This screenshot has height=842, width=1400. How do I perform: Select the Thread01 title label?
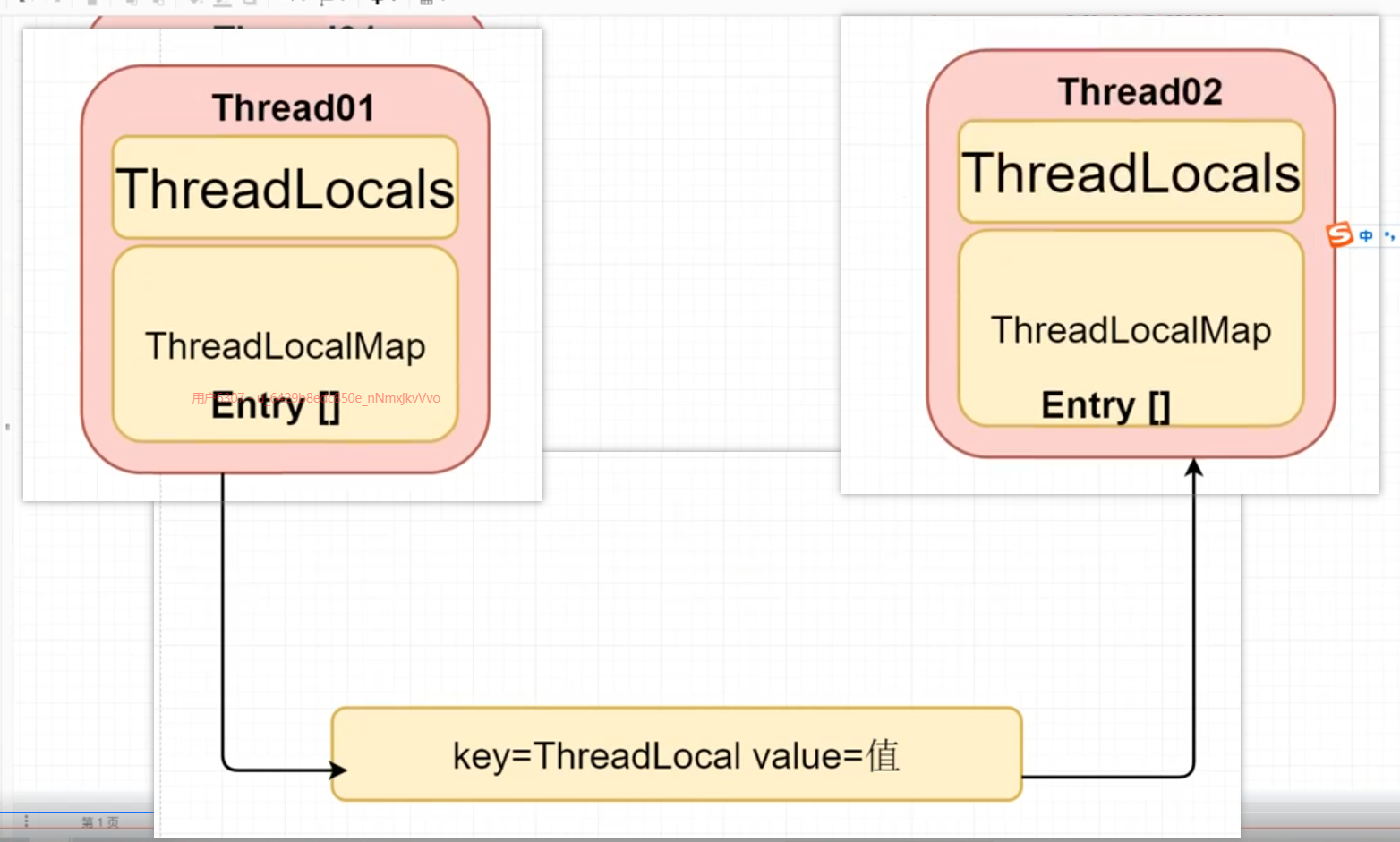point(293,108)
